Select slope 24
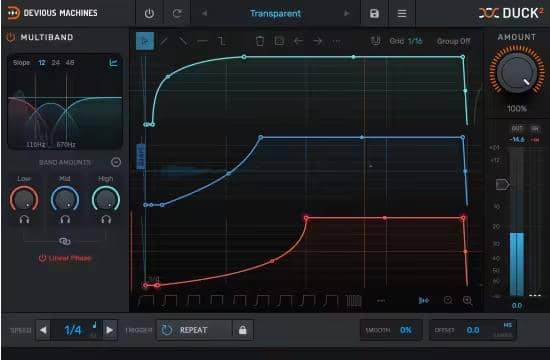550x360 pixels. click(55, 62)
